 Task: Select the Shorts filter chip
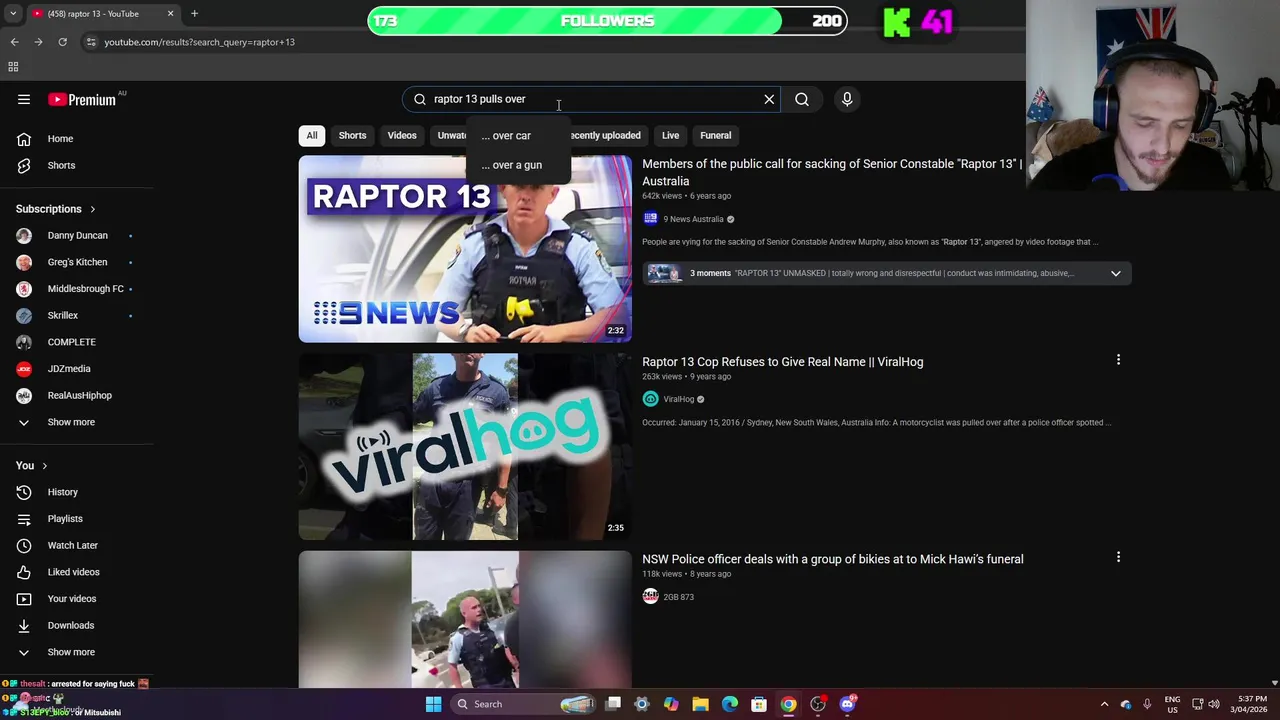click(x=352, y=135)
